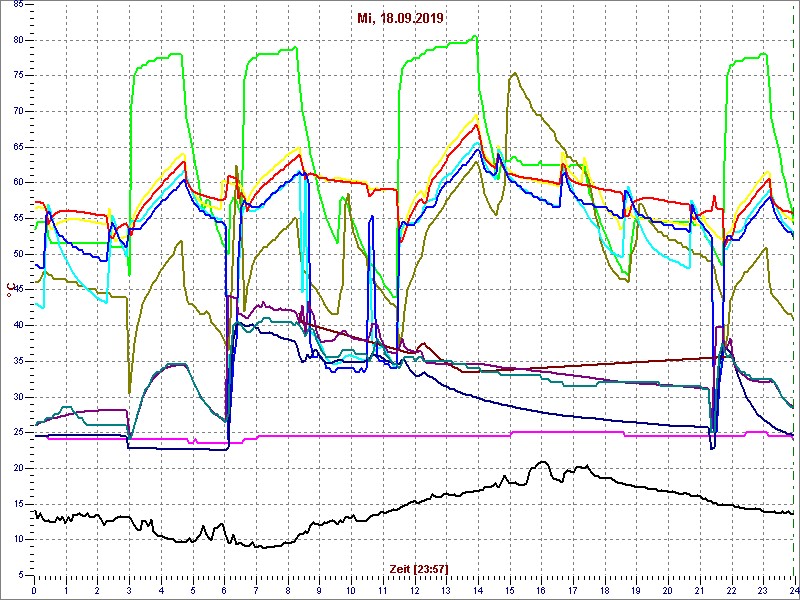Select the "Zeit [23:57]" time axis caption
This screenshot has height=600, width=800.
[x=419, y=568]
